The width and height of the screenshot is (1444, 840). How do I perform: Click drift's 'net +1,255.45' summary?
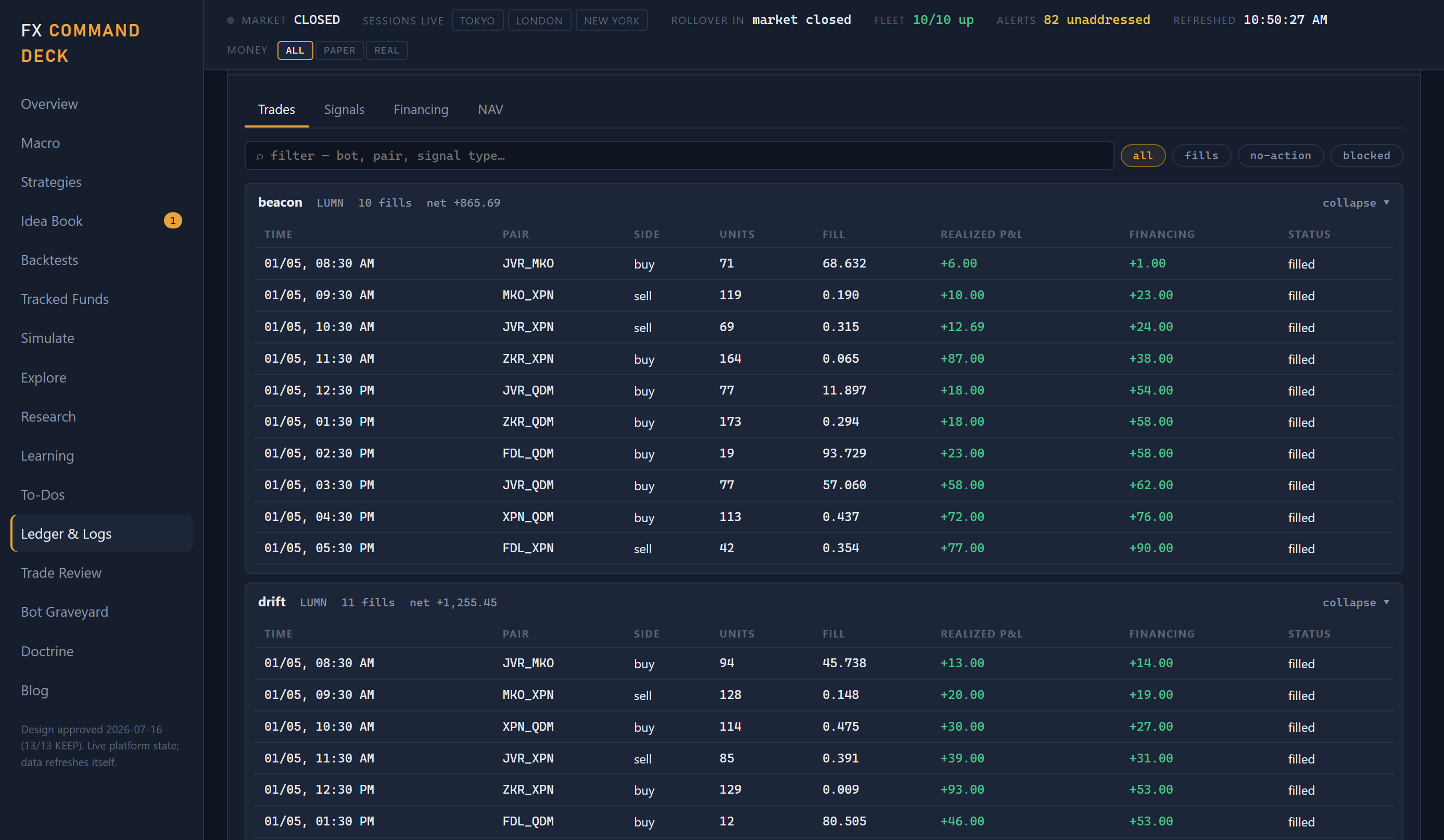click(453, 603)
